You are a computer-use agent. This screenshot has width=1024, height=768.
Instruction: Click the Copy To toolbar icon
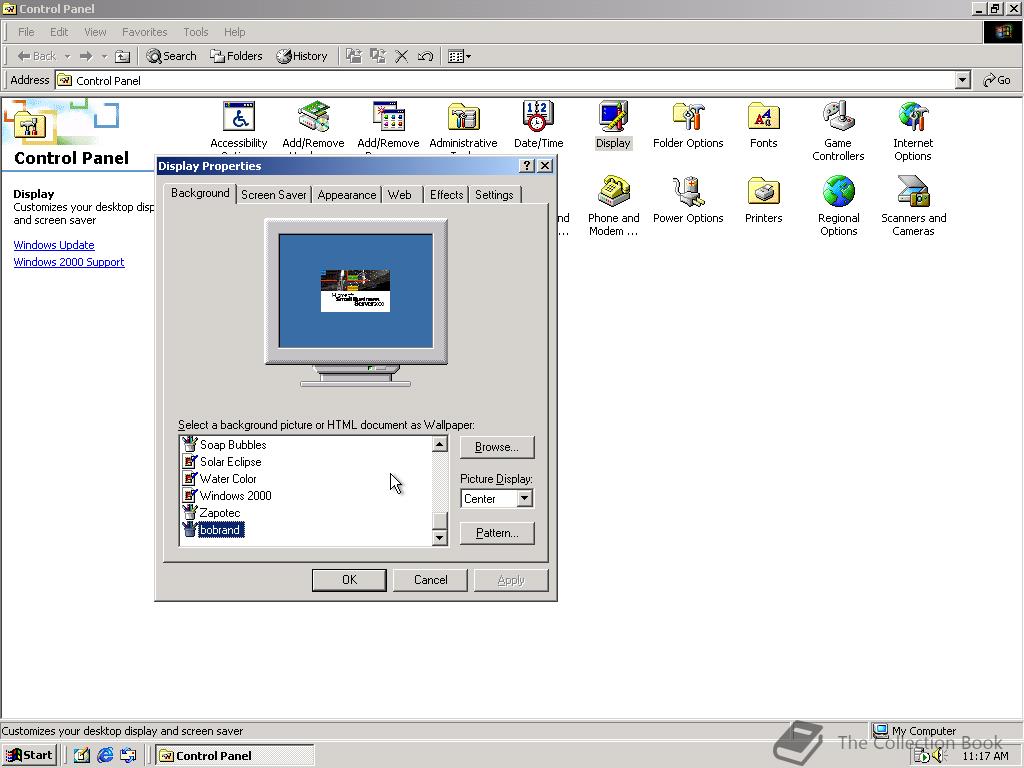(x=377, y=56)
